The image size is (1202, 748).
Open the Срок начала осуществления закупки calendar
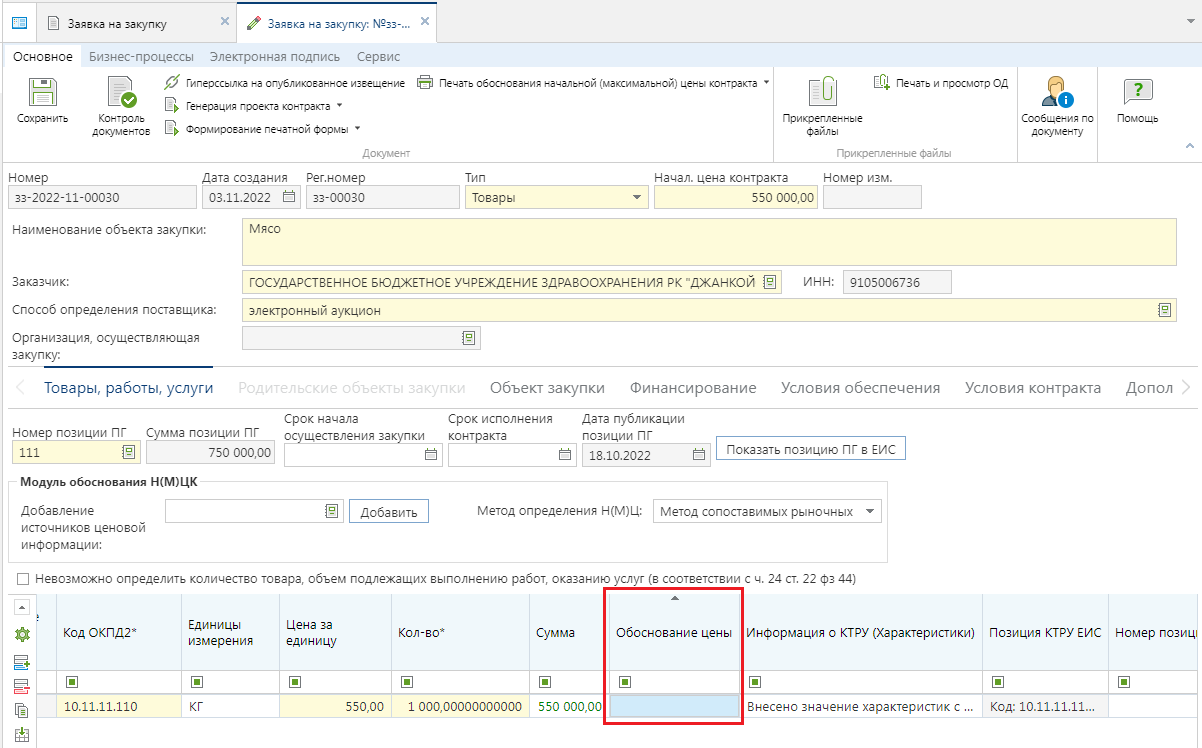coord(431,454)
